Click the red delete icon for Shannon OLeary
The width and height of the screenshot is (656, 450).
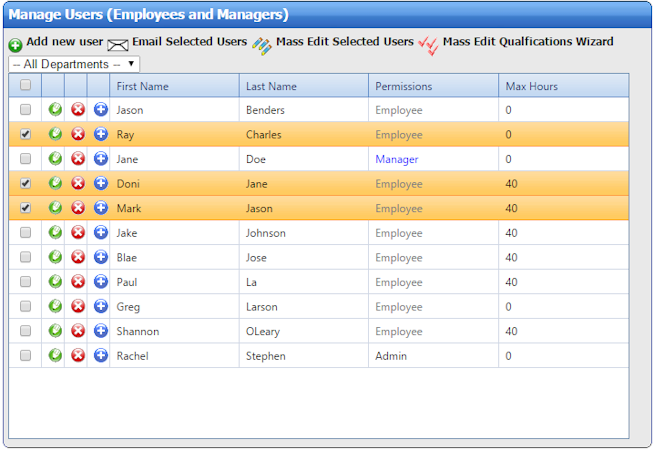tap(78, 331)
